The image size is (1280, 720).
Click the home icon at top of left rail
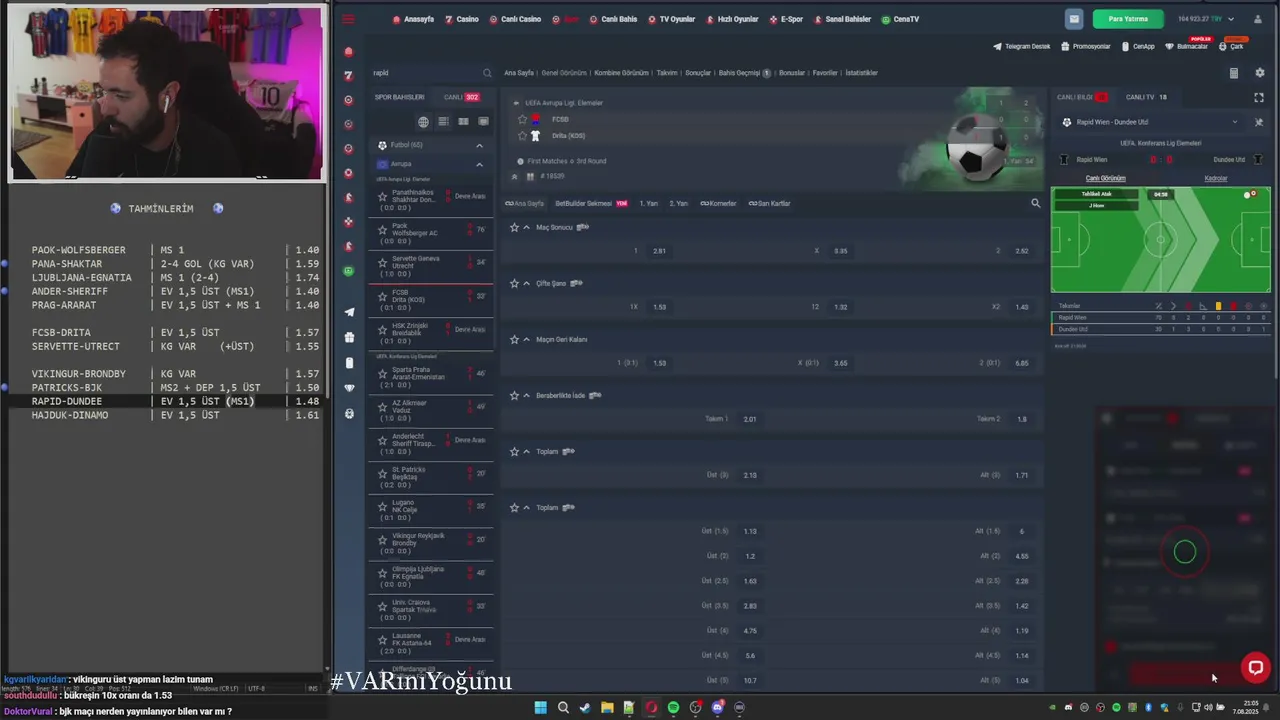348,51
